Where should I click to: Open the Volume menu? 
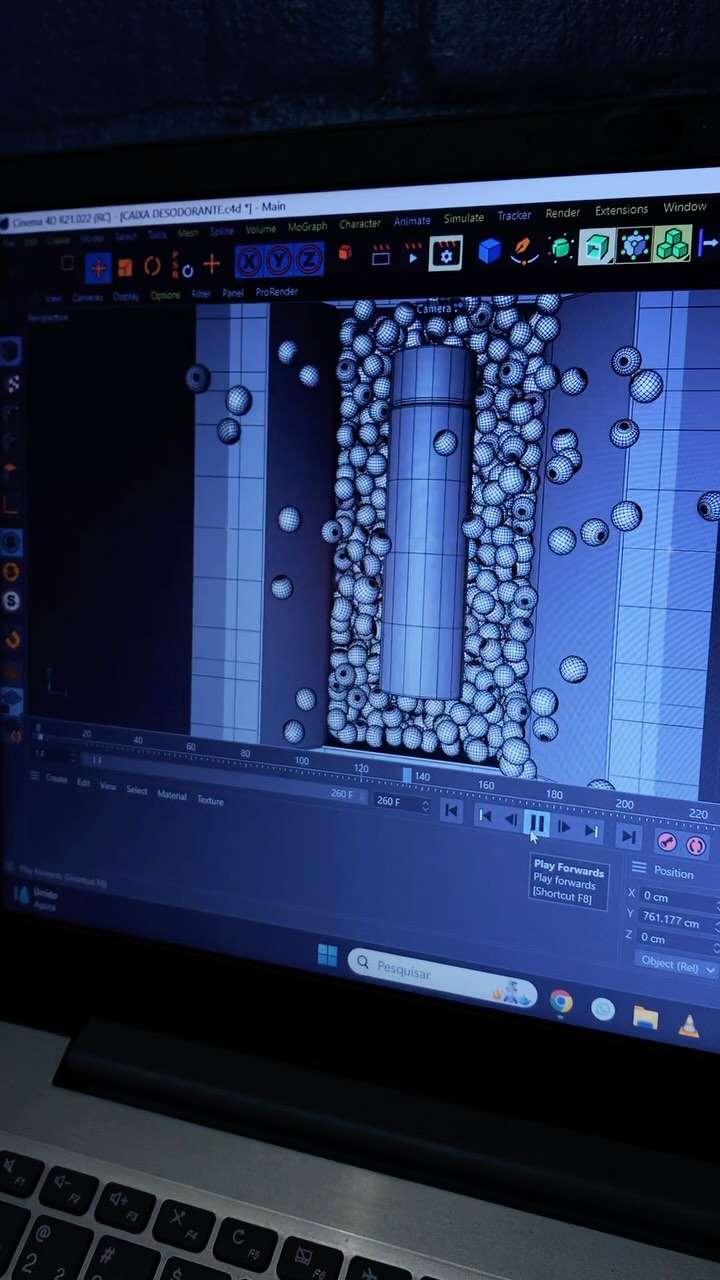pyautogui.click(x=260, y=229)
